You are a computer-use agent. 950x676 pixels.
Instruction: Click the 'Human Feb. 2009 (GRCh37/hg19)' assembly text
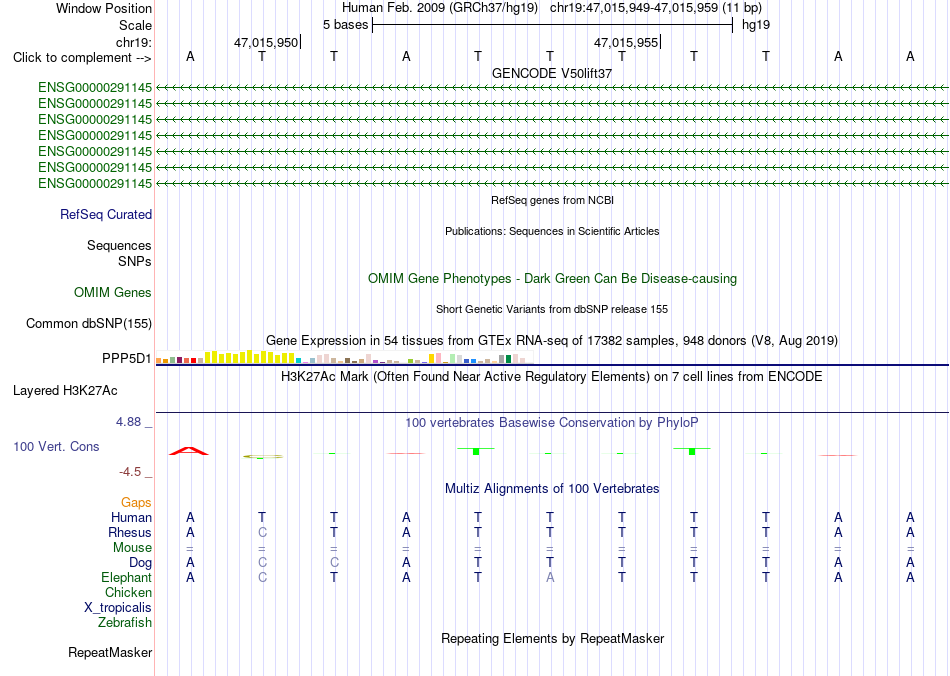coord(440,8)
